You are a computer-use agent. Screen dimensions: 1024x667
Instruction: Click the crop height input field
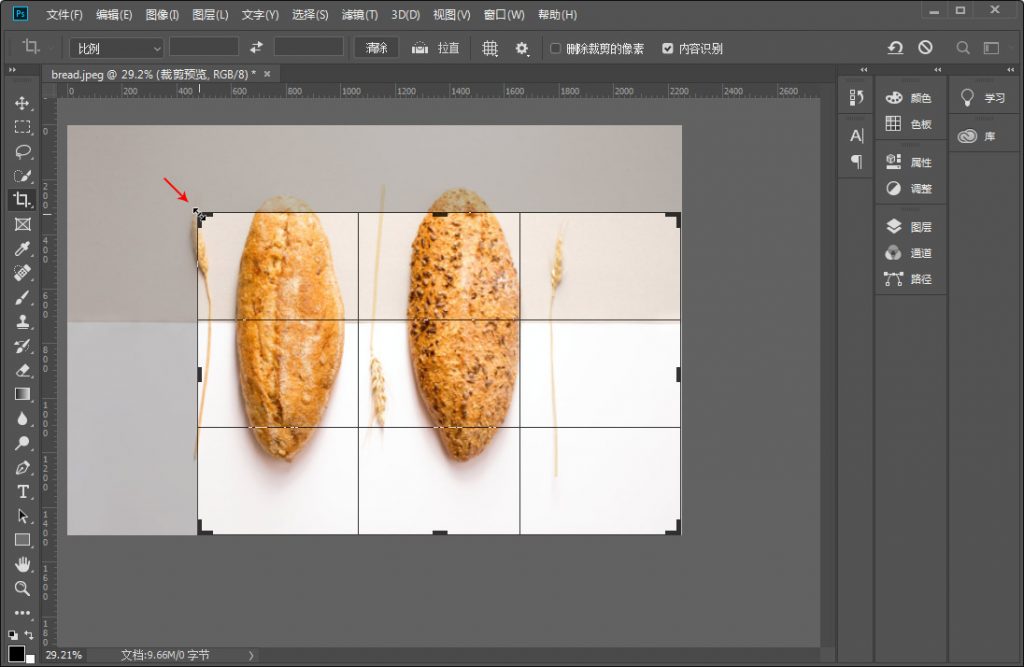tap(309, 47)
